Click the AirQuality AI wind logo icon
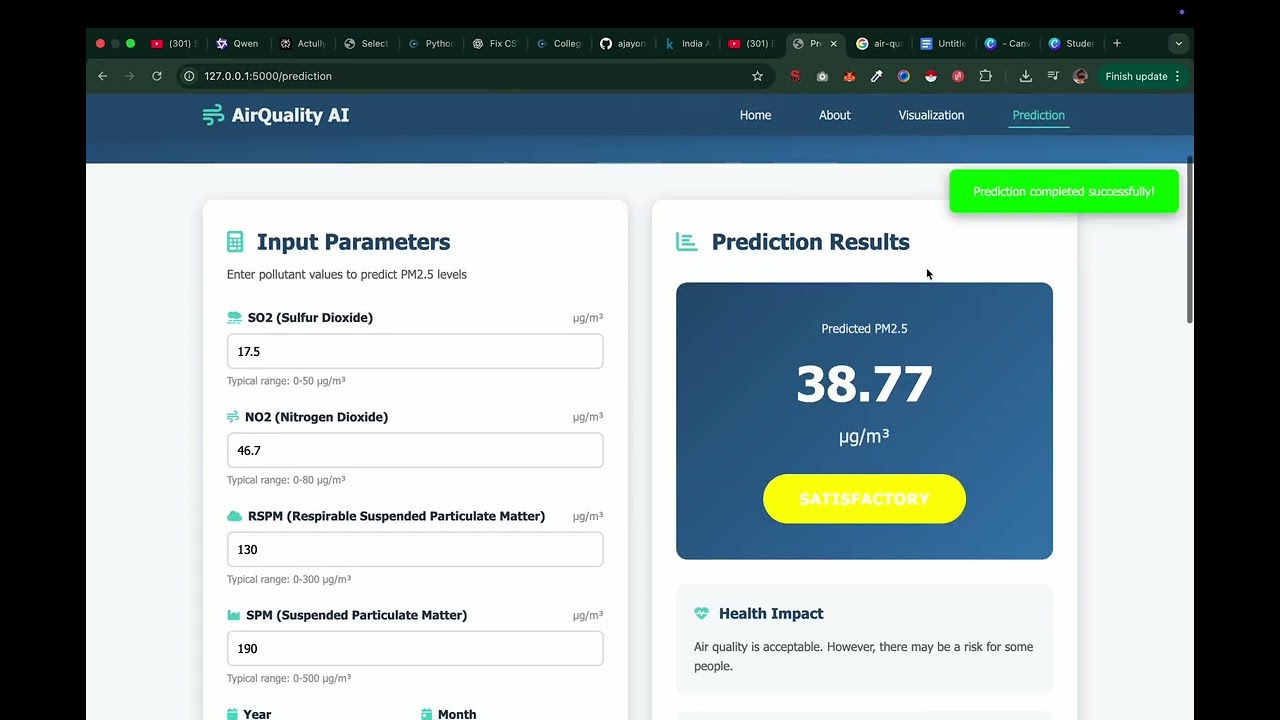This screenshot has width=1280, height=720. coord(213,115)
